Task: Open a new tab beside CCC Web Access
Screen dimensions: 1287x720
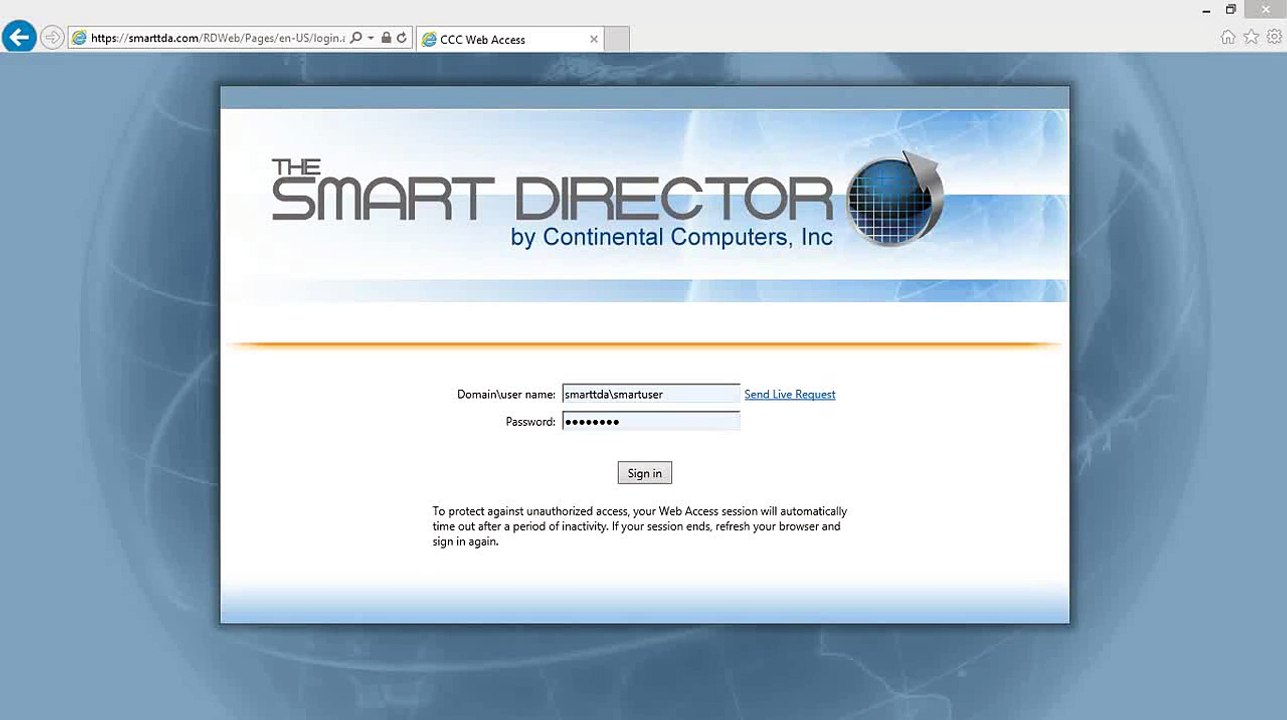Action: (x=617, y=39)
